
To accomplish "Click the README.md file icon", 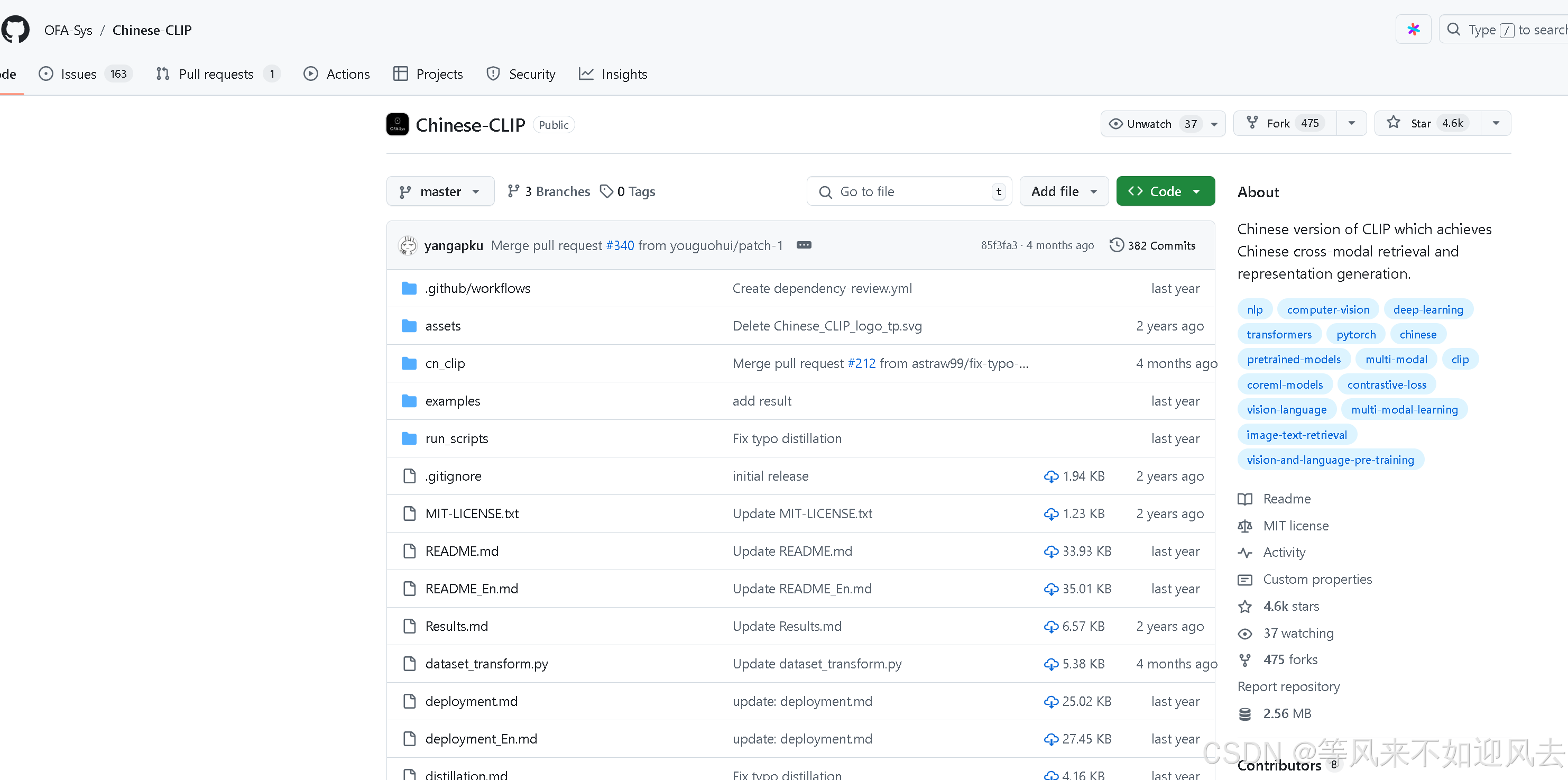I will [410, 551].
